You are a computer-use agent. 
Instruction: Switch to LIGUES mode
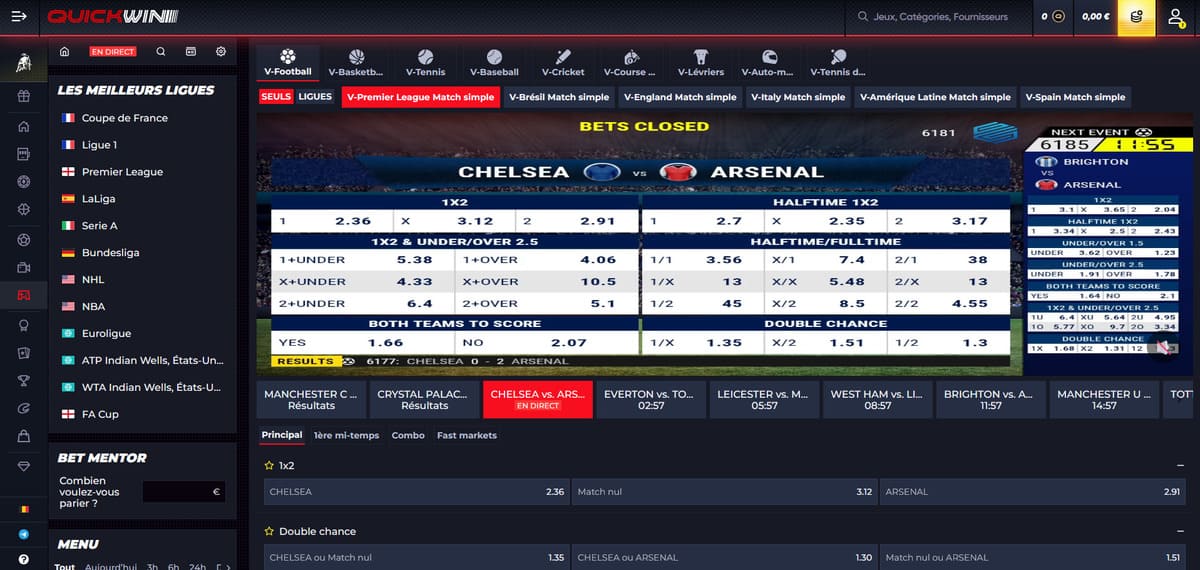click(x=315, y=97)
